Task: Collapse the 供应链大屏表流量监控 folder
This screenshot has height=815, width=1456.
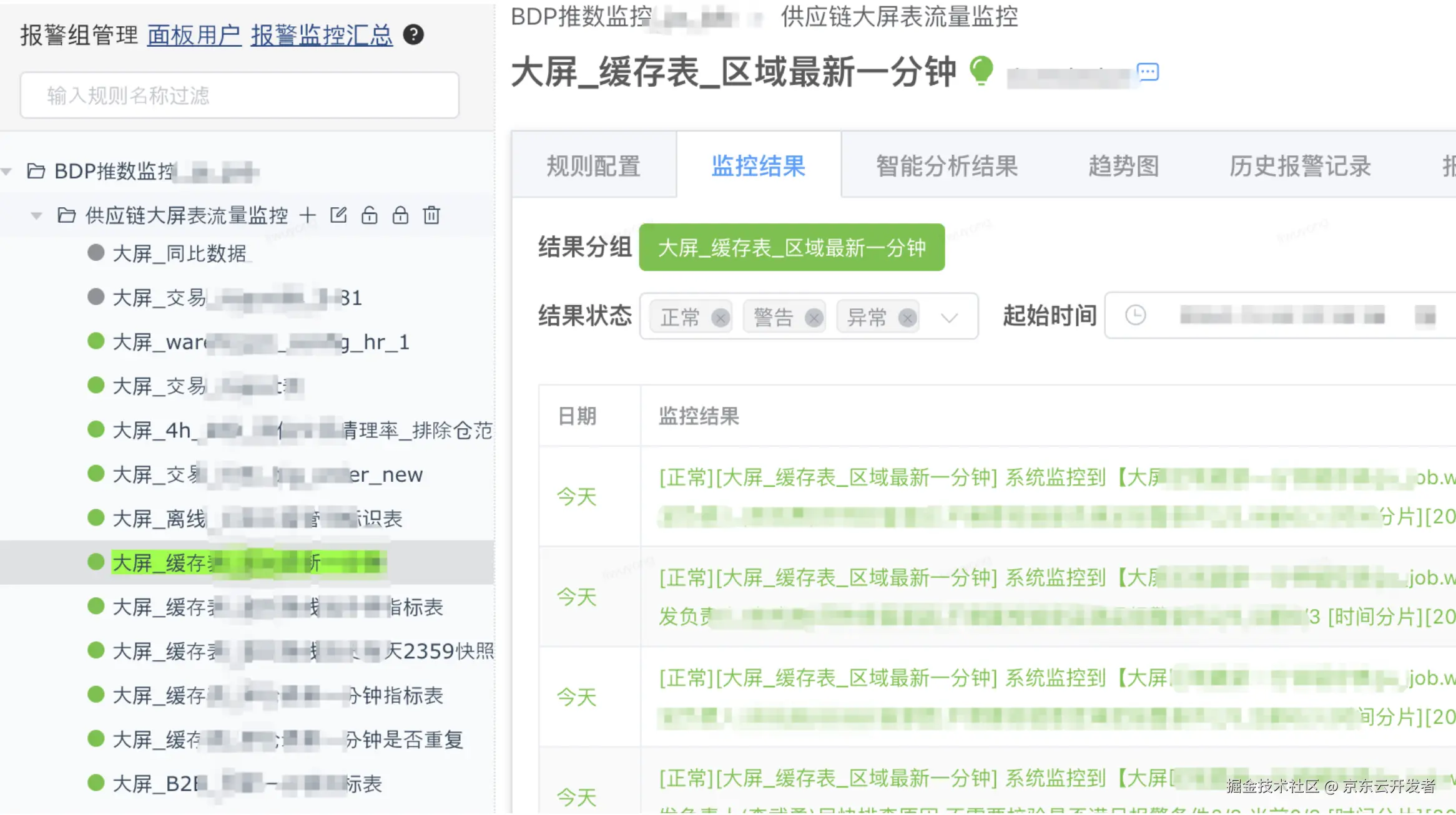Action: coord(36,216)
